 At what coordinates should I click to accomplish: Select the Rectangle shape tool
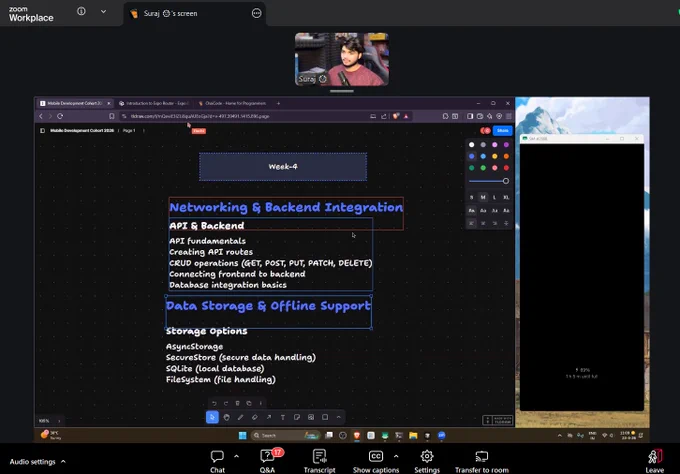pyautogui.click(x=325, y=417)
